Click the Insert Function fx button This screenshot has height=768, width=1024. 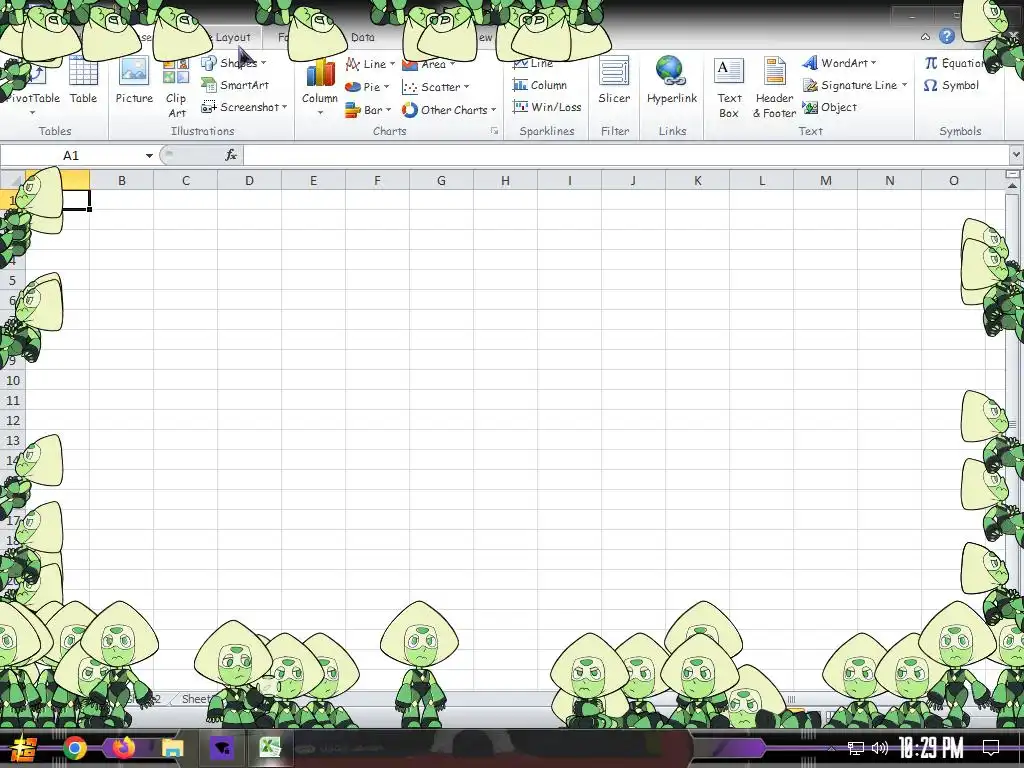point(231,155)
